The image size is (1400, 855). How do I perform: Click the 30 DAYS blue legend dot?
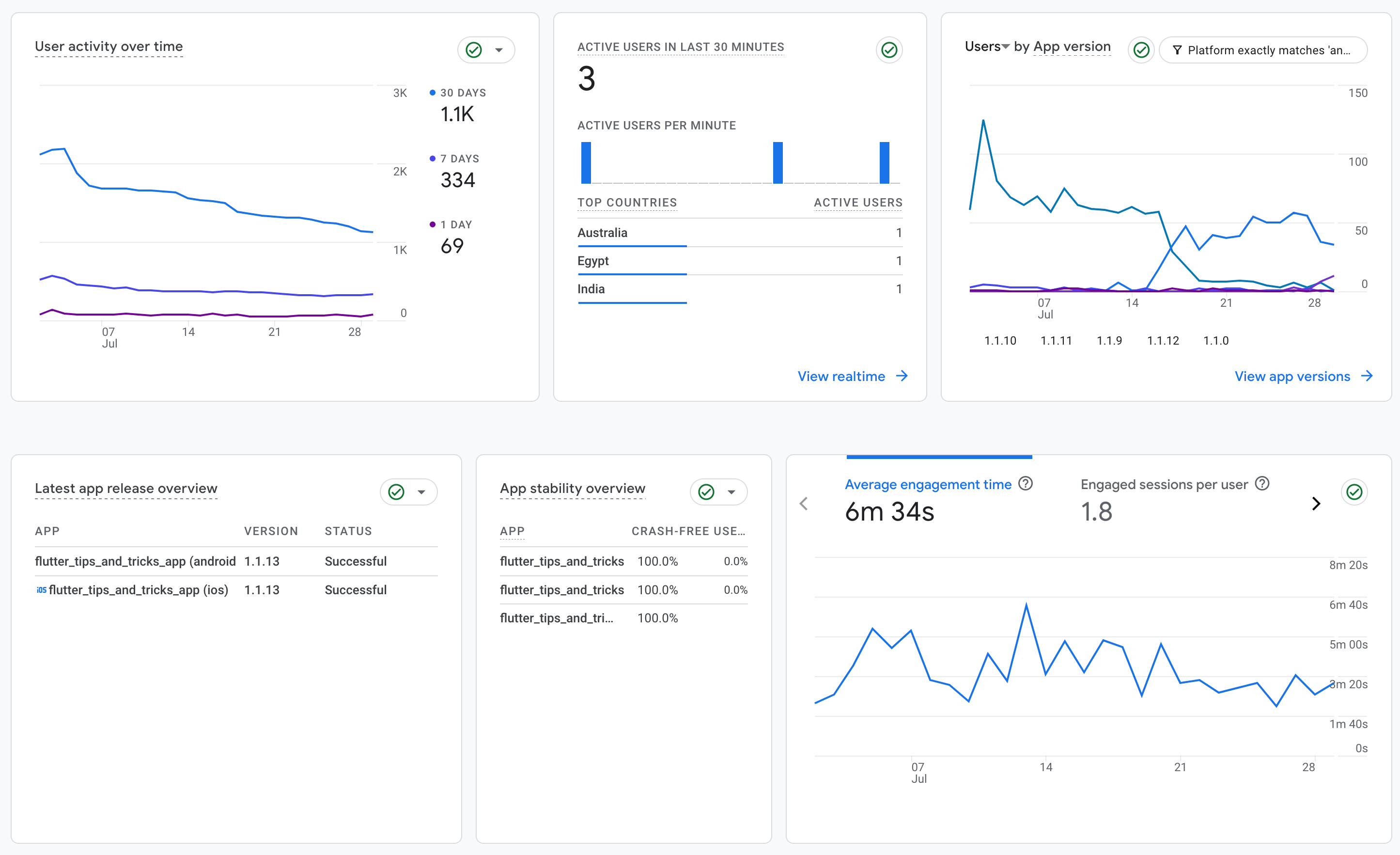pyautogui.click(x=433, y=93)
